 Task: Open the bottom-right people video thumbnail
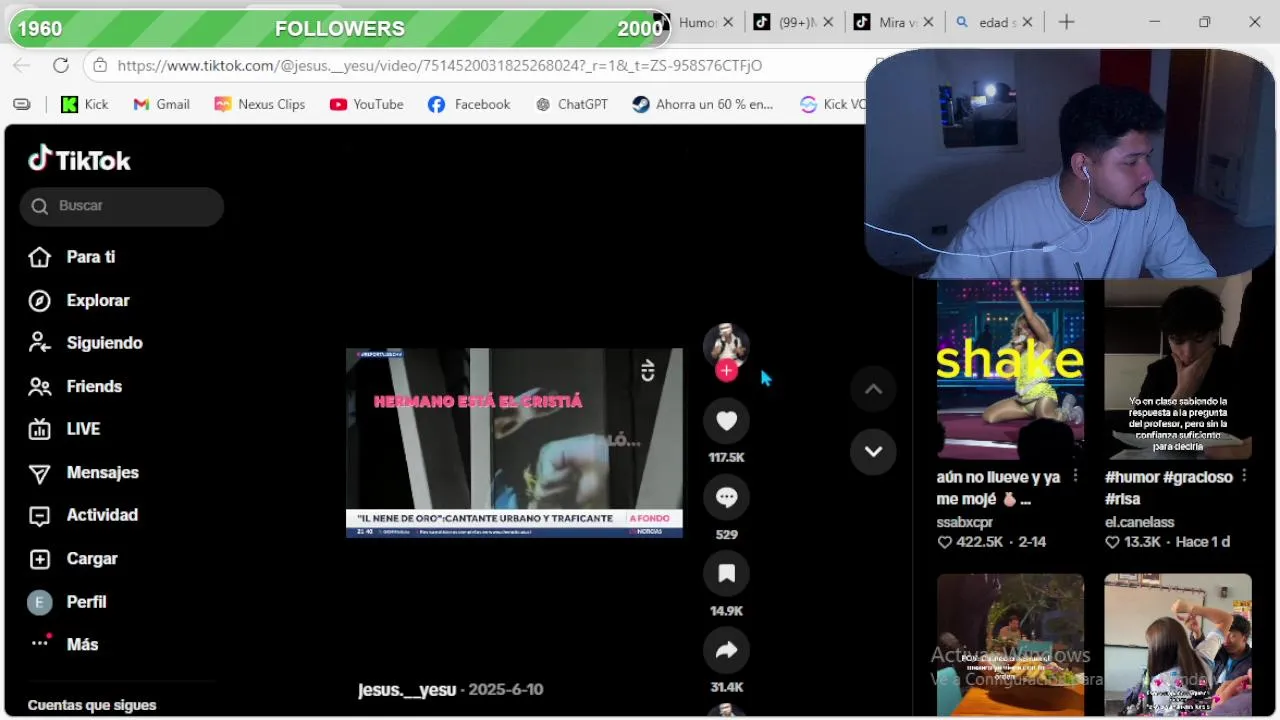1178,646
